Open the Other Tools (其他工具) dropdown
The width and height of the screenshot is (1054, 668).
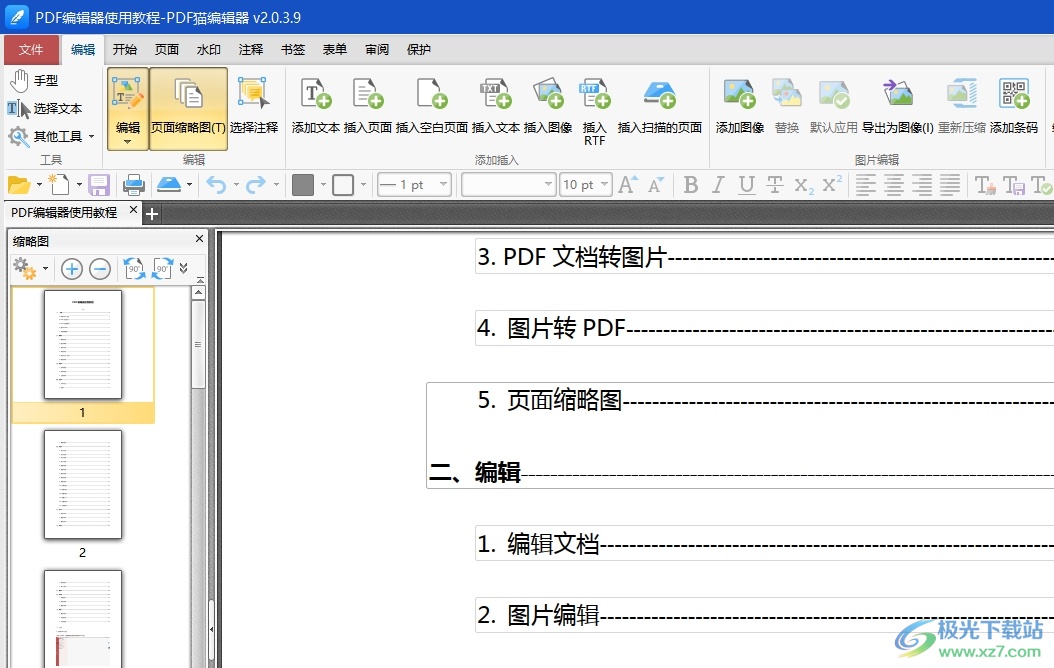tap(52, 136)
